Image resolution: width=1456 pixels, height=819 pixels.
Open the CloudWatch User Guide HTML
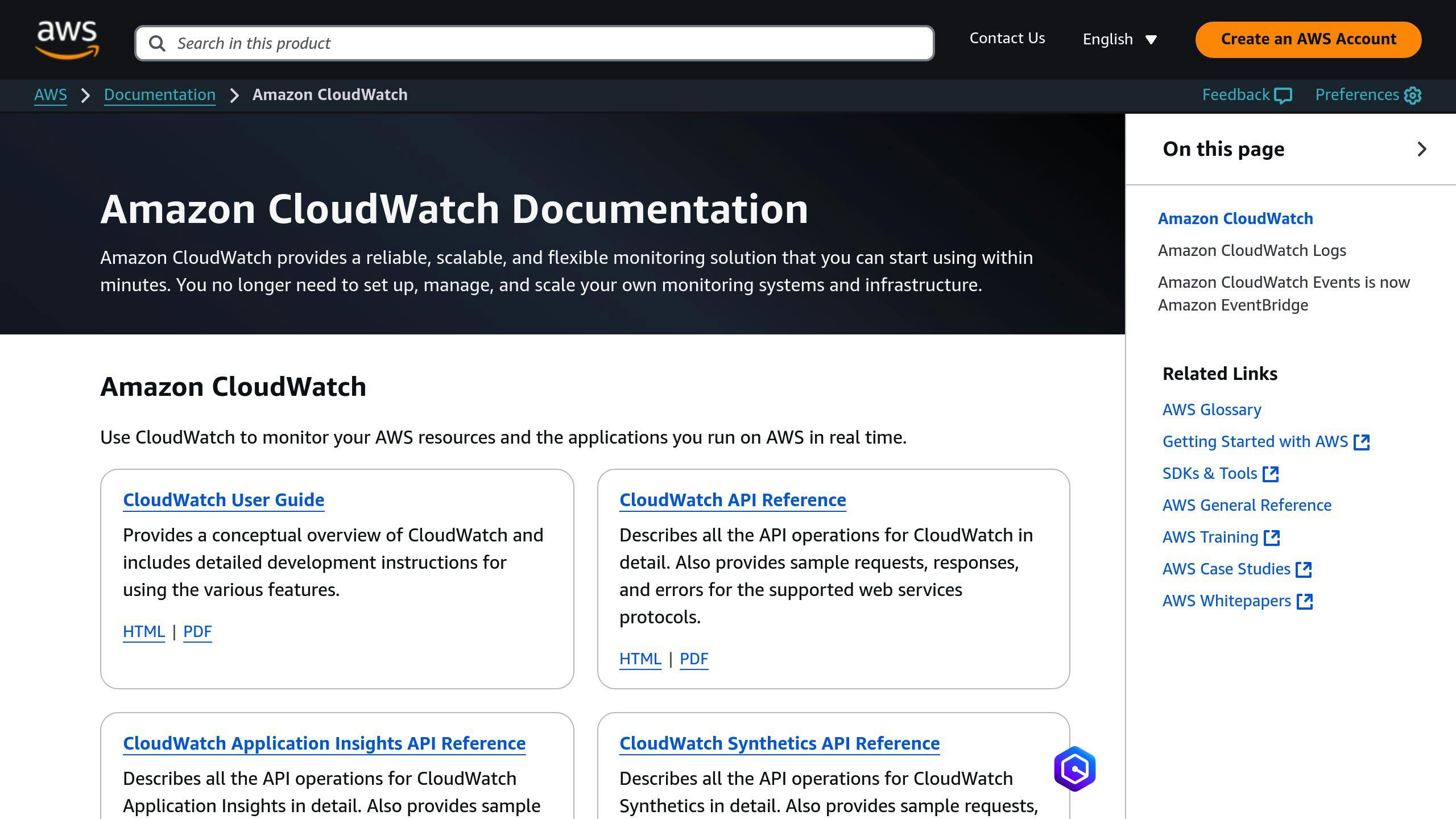[143, 631]
